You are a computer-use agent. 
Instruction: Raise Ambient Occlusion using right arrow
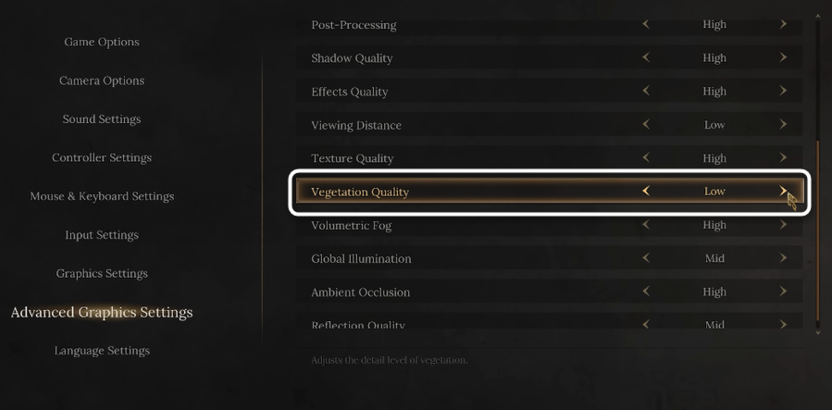[x=783, y=292]
